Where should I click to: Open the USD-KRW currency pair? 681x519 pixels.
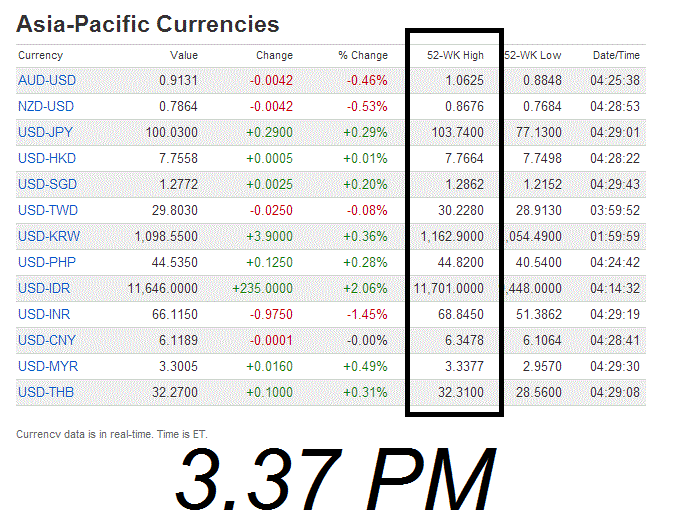[x=47, y=237]
